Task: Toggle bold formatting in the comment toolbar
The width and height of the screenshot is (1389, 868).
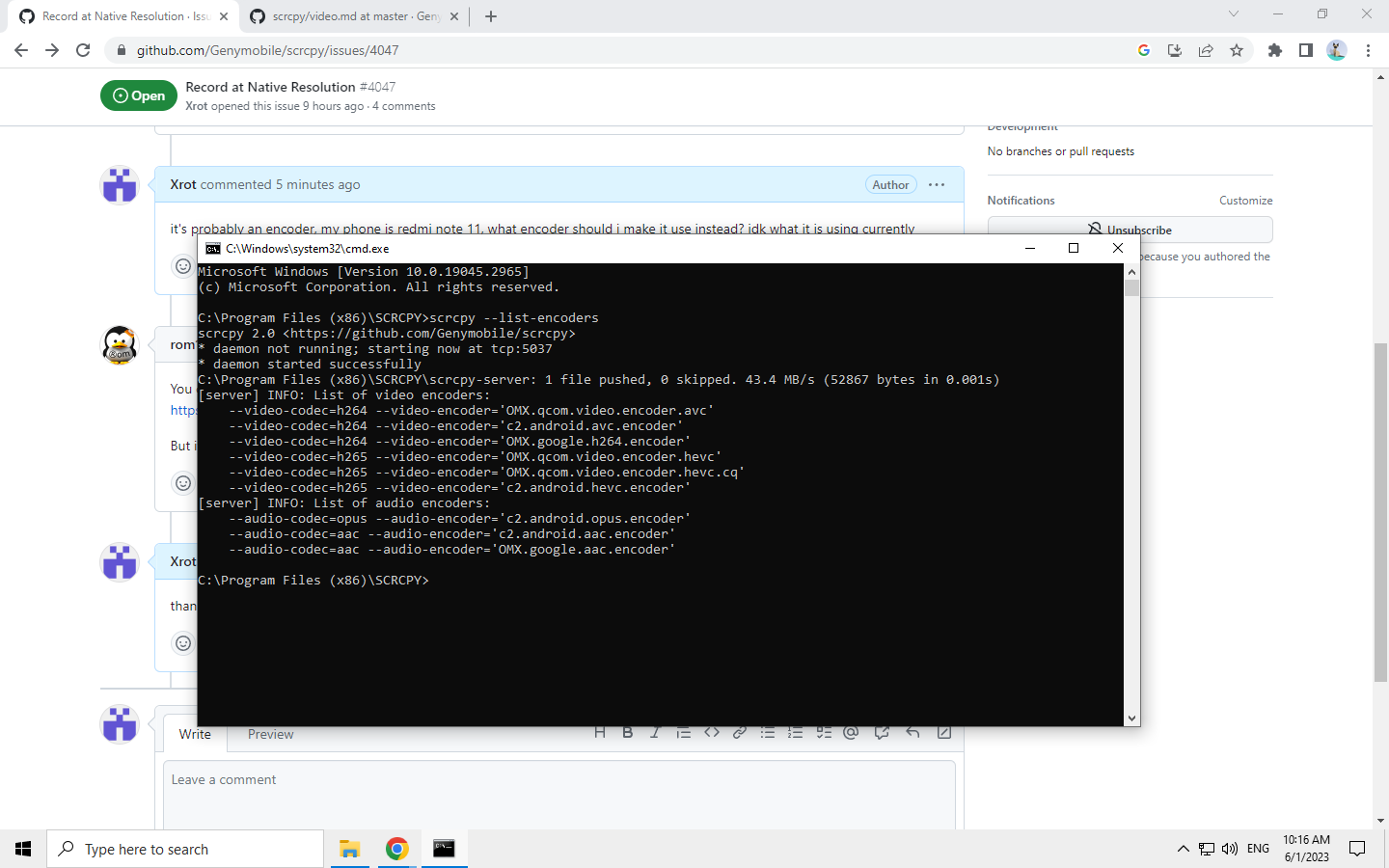Action: [628, 732]
